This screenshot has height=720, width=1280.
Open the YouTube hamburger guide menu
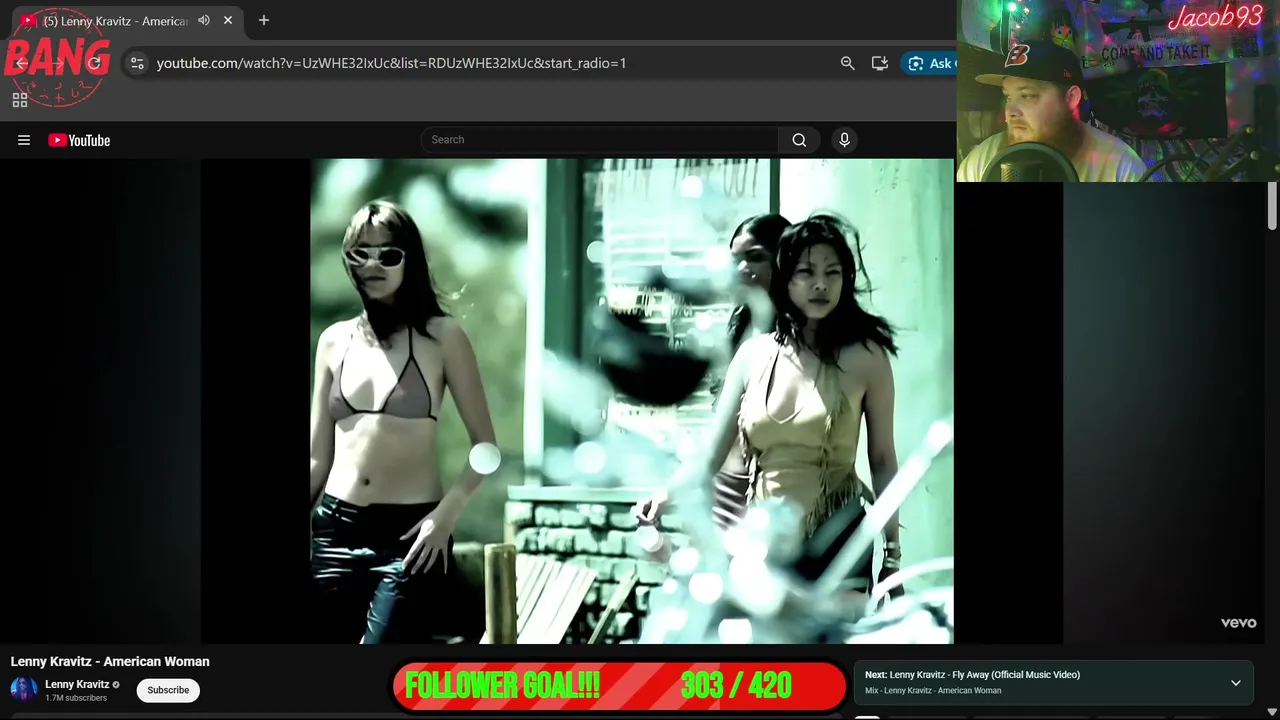[x=24, y=140]
